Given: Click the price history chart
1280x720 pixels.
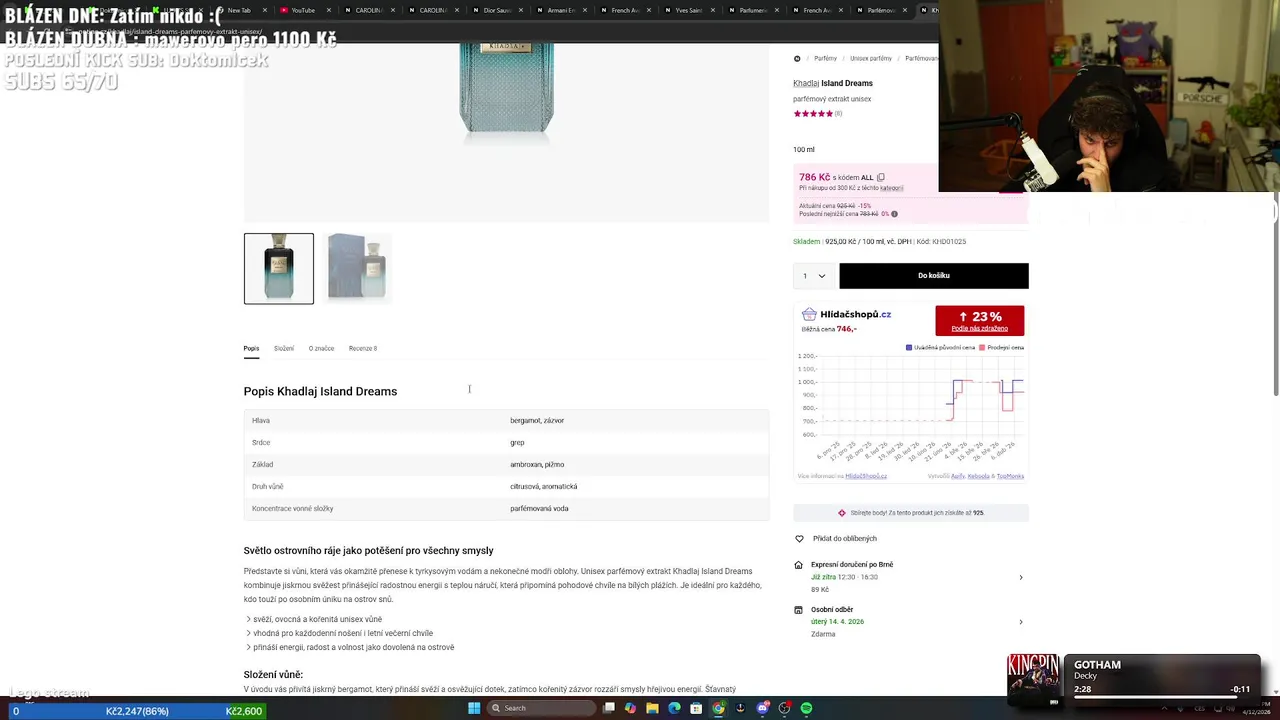Looking at the screenshot, I should click(911, 410).
